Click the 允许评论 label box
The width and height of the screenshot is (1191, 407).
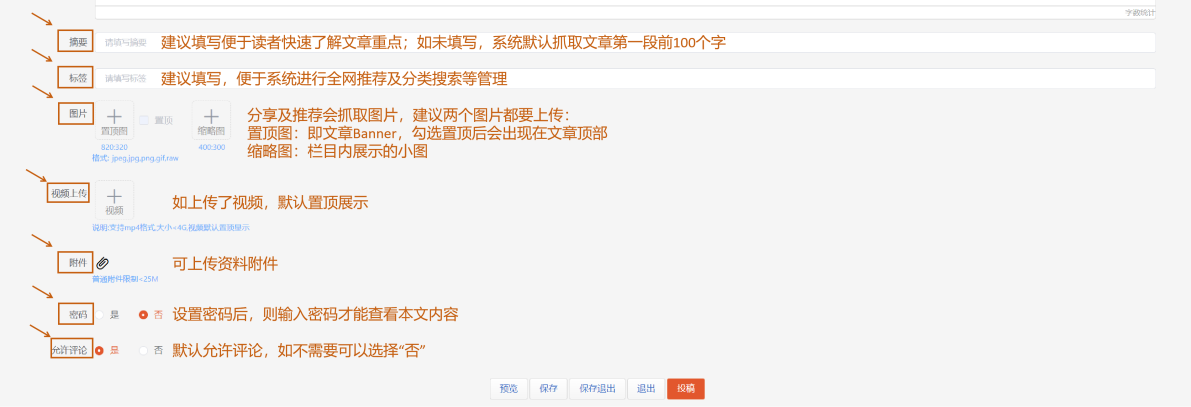click(72, 350)
